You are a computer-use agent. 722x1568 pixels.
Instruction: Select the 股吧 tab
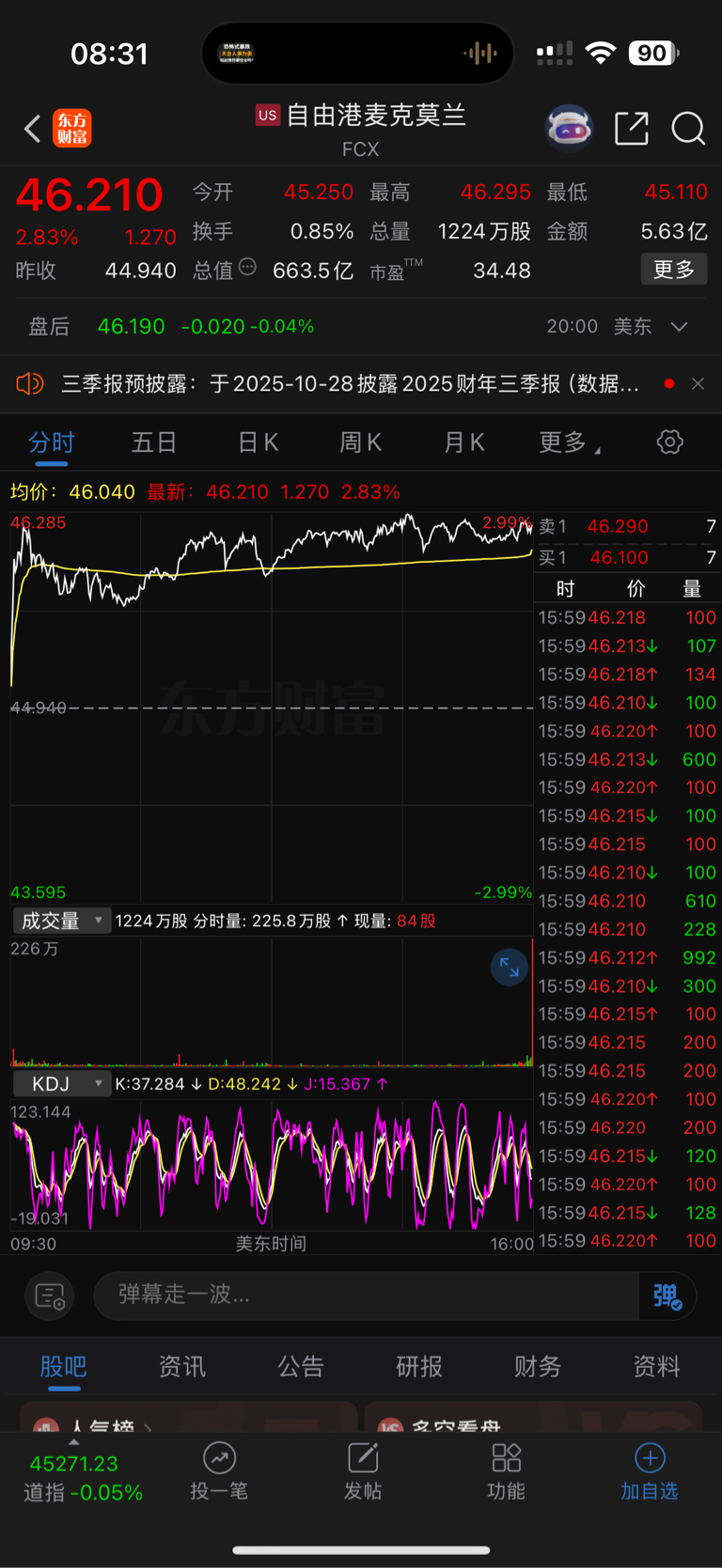coord(64,1366)
